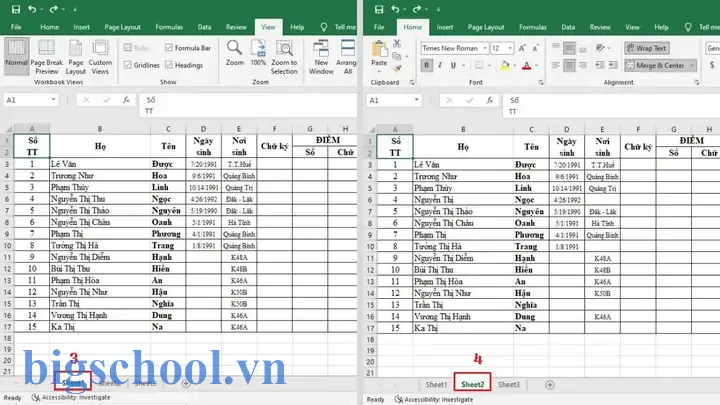Screen dimensions: 720x405
Task: Apply the red font color
Action: [x=527, y=65]
